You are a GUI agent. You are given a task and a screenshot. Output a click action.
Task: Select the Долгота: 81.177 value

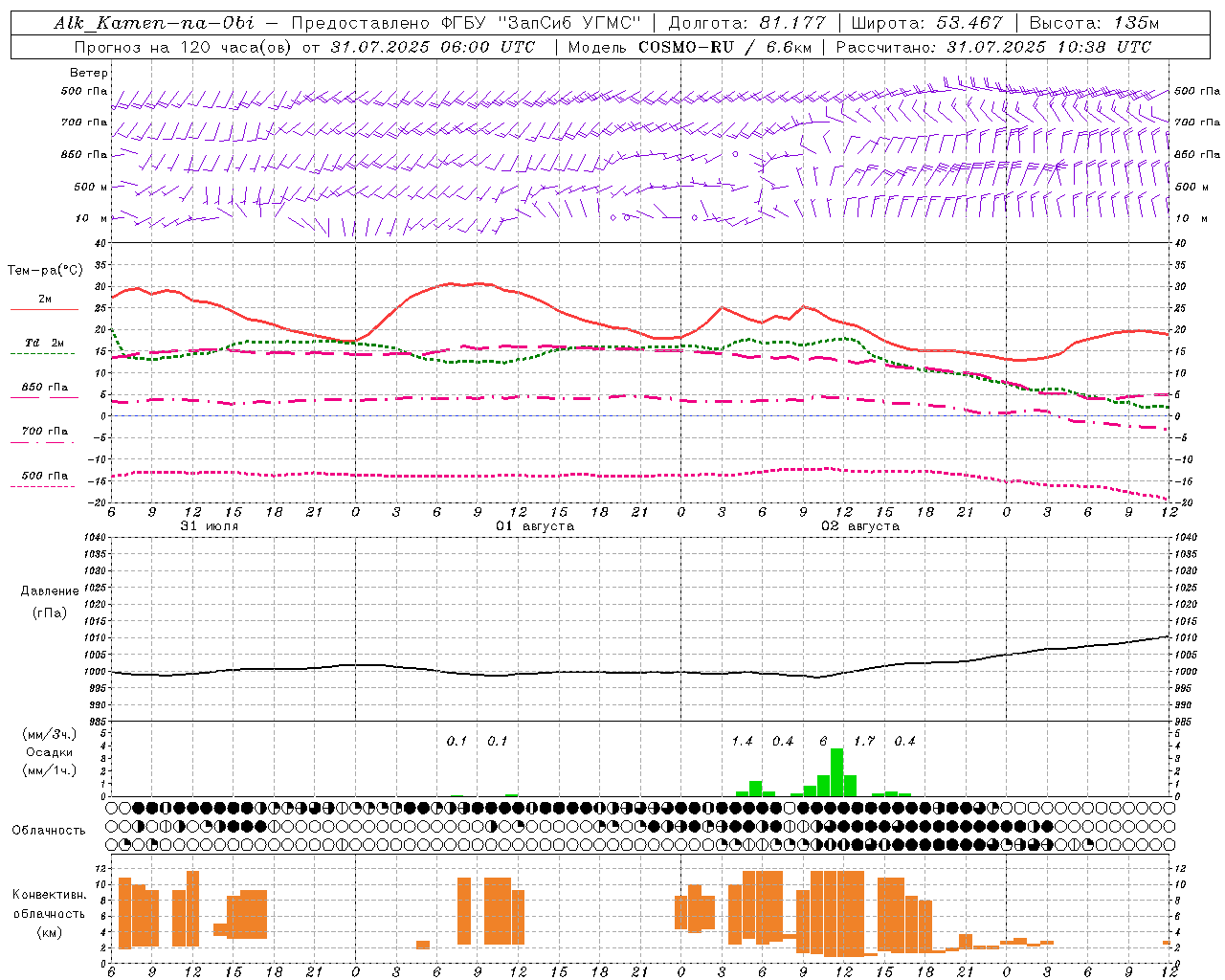pos(746,23)
